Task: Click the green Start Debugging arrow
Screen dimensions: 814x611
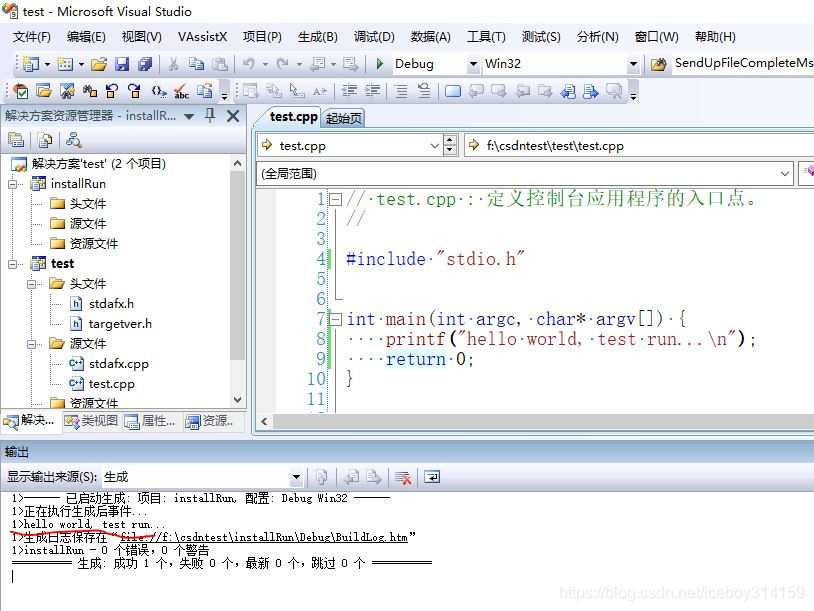Action: pyautogui.click(x=379, y=64)
